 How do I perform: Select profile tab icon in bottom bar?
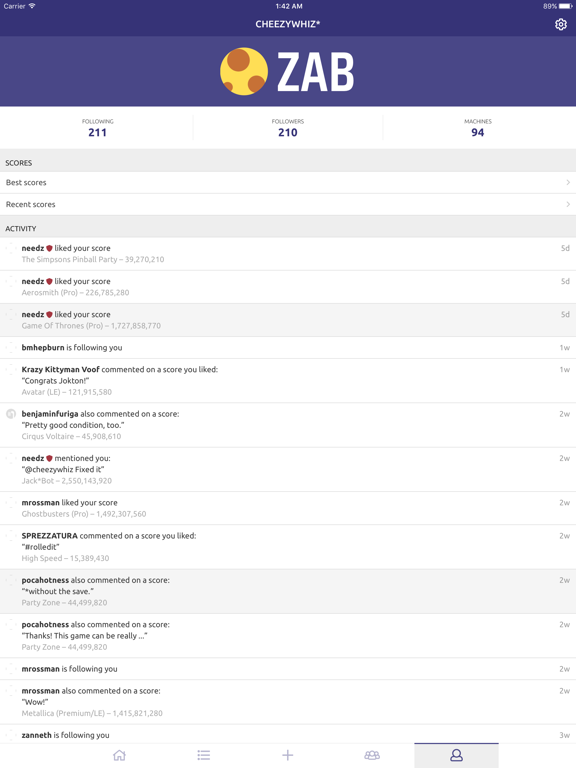tap(456, 755)
